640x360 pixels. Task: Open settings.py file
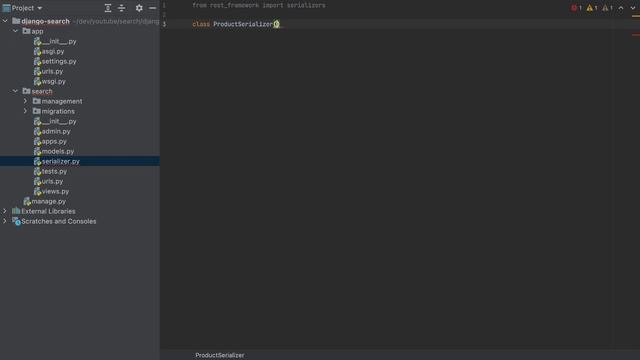(x=59, y=61)
